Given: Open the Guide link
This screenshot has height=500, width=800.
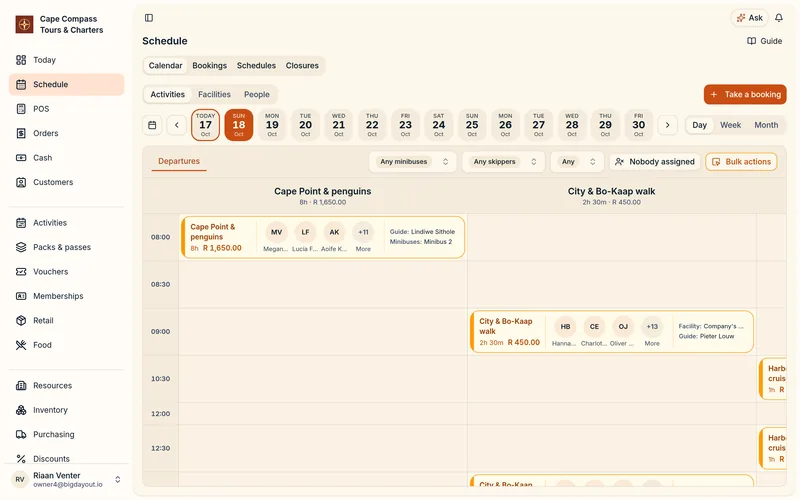Looking at the screenshot, I should [x=764, y=41].
